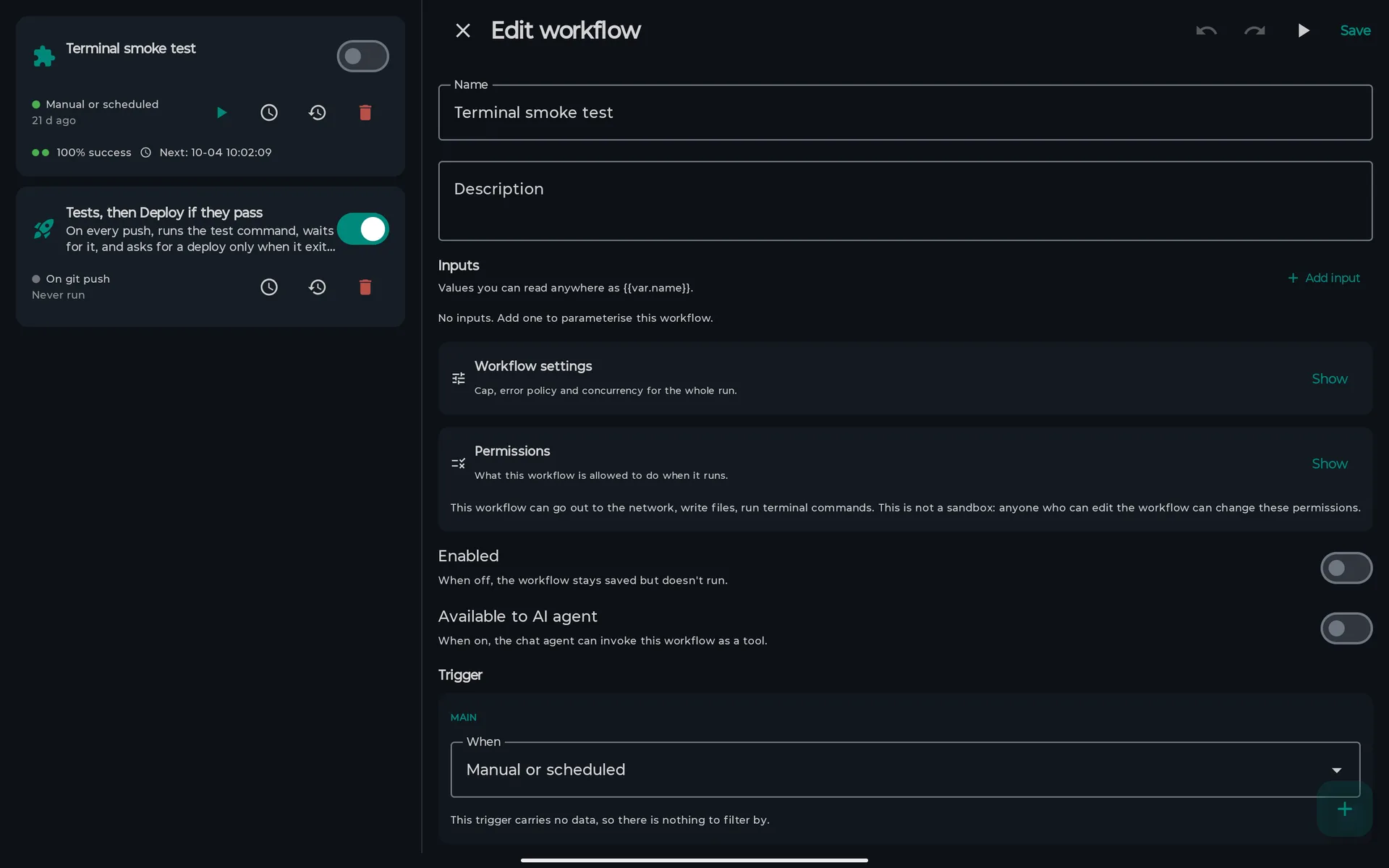The height and width of the screenshot is (868, 1389).
Task: Click the floating plus add button
Action: tap(1344, 809)
